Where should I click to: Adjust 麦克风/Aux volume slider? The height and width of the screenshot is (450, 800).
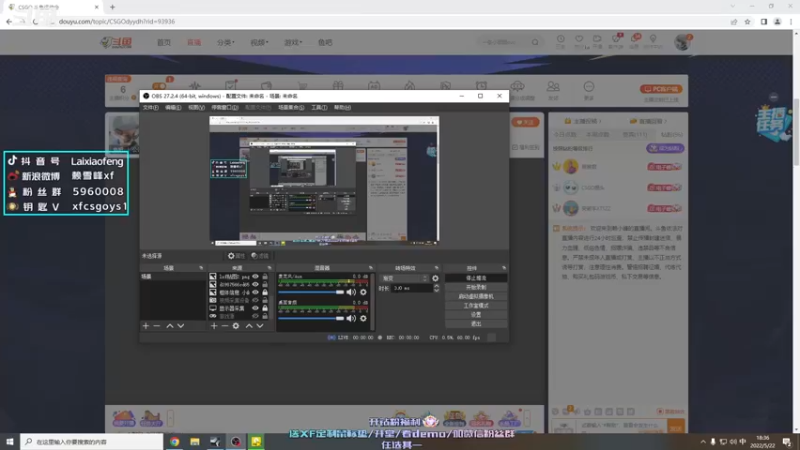point(311,292)
